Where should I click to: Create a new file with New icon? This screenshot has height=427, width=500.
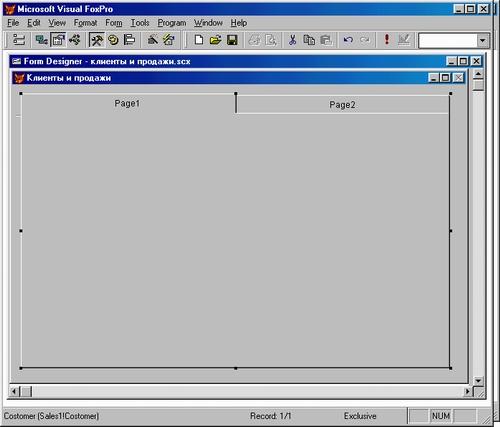coord(199,40)
